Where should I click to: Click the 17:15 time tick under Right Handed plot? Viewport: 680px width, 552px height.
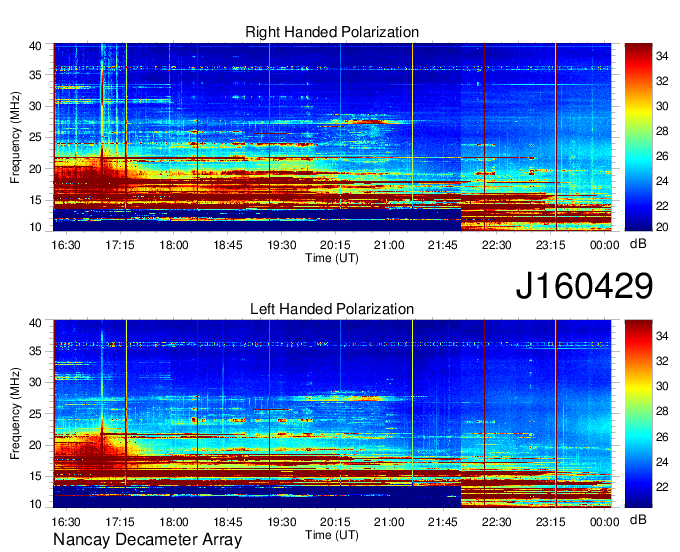click(x=120, y=245)
